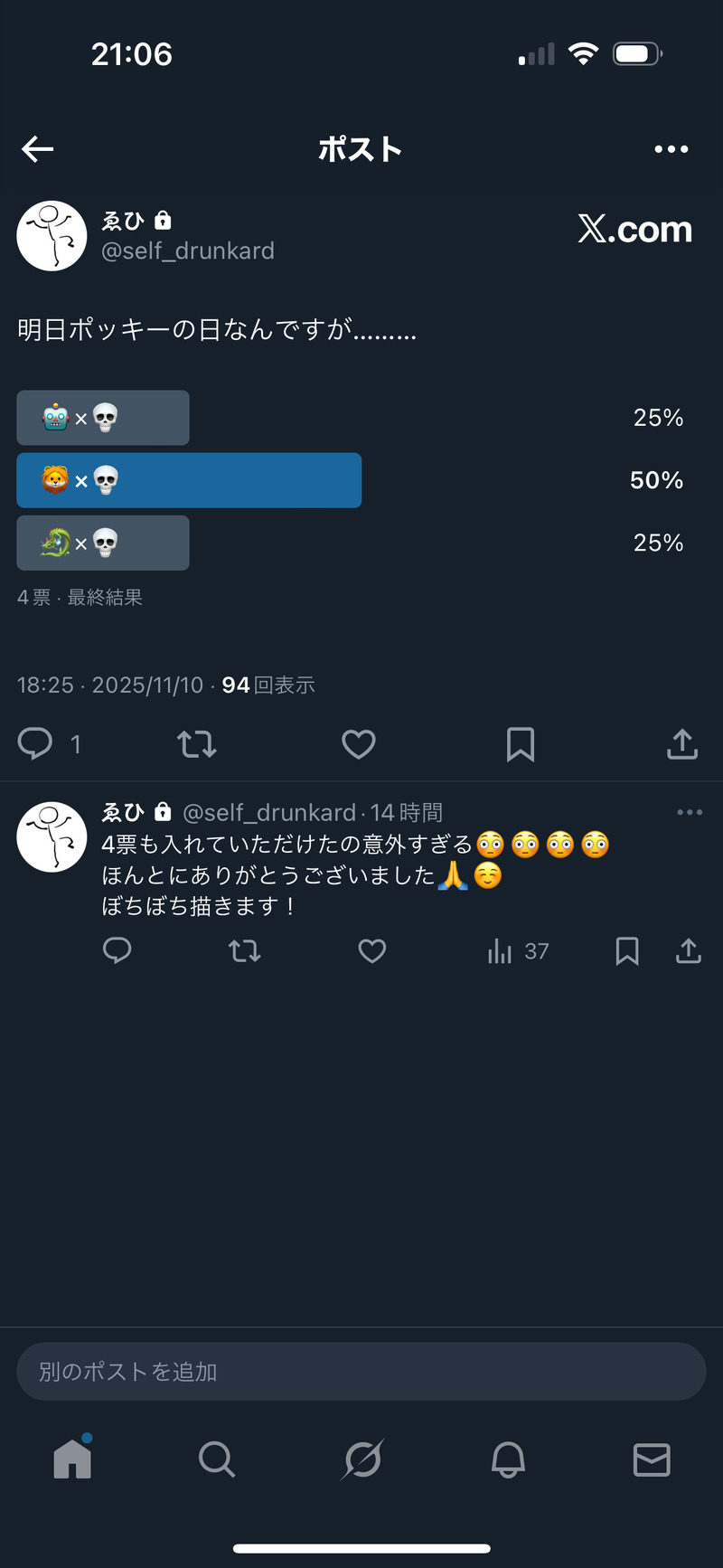Share the main post

(682, 744)
